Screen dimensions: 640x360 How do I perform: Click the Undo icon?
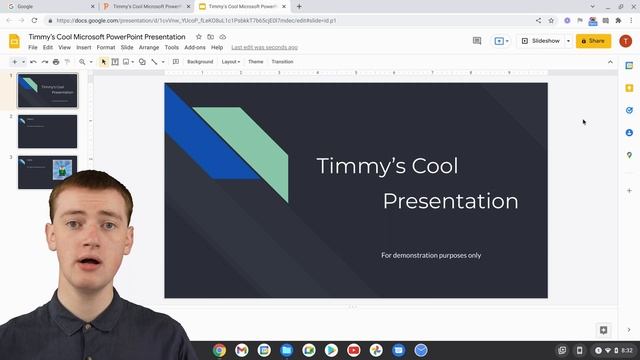coord(33,62)
